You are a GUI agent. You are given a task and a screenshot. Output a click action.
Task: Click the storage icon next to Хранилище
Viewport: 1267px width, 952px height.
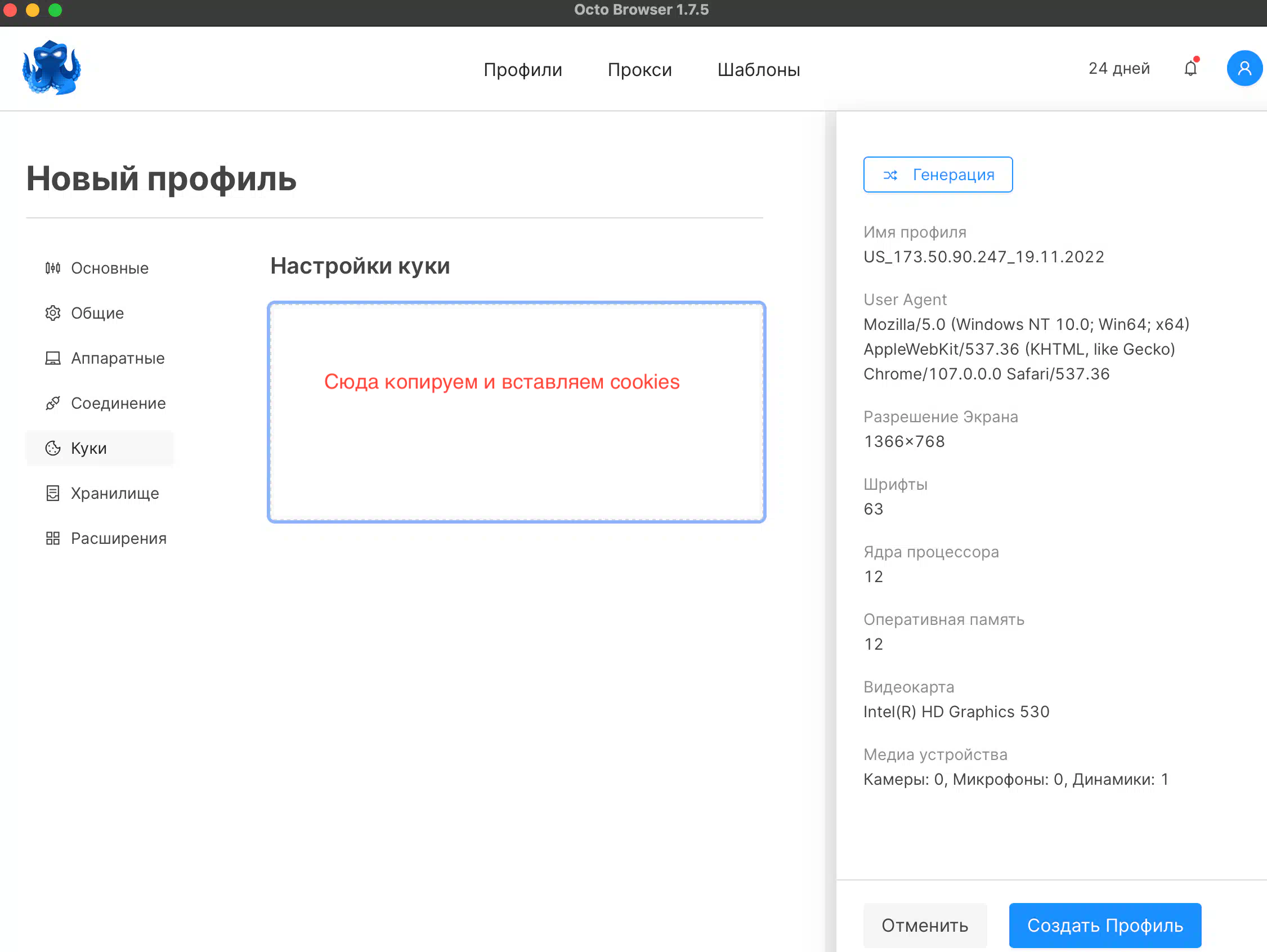coord(53,493)
